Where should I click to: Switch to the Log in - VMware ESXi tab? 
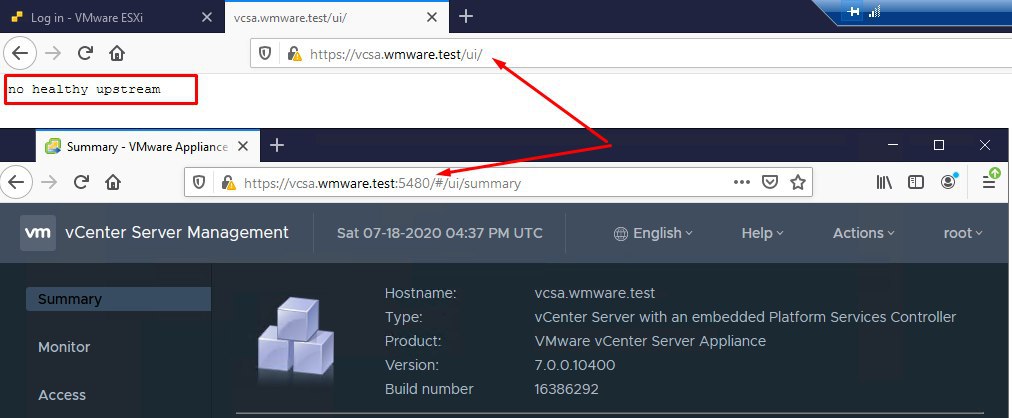coord(113,17)
